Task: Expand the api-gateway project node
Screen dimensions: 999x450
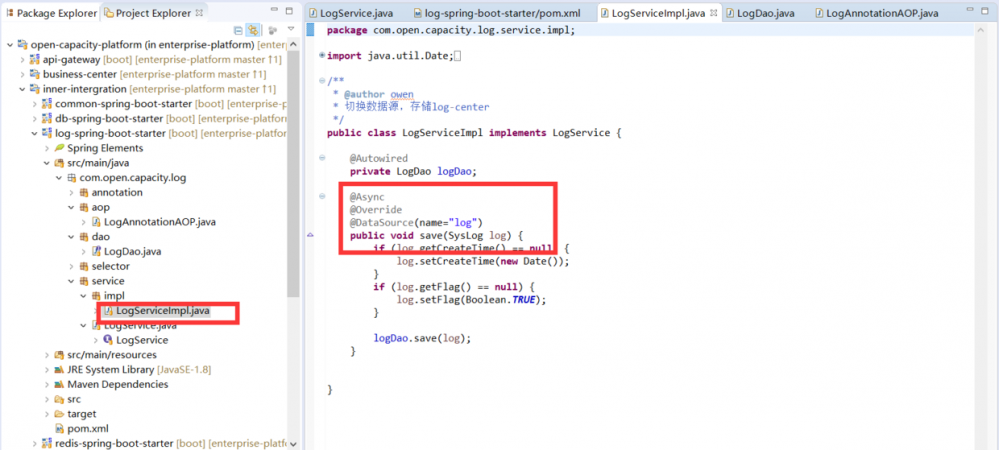Action: coord(22,60)
